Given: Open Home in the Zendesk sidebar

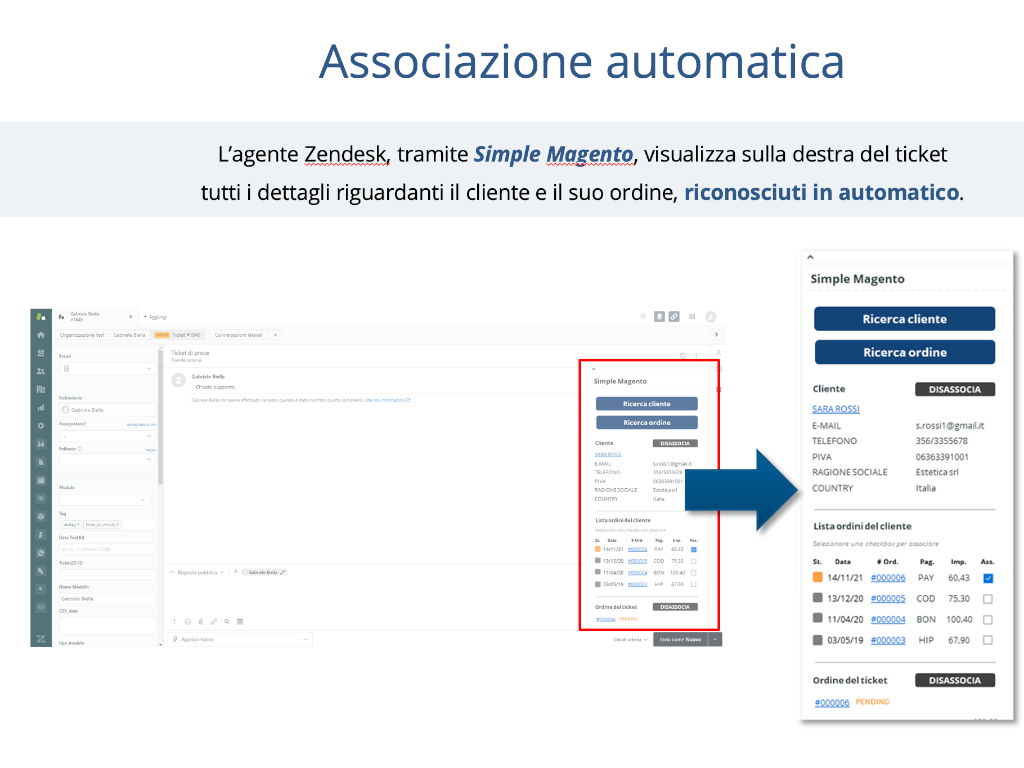Looking at the screenshot, I should click(41, 335).
